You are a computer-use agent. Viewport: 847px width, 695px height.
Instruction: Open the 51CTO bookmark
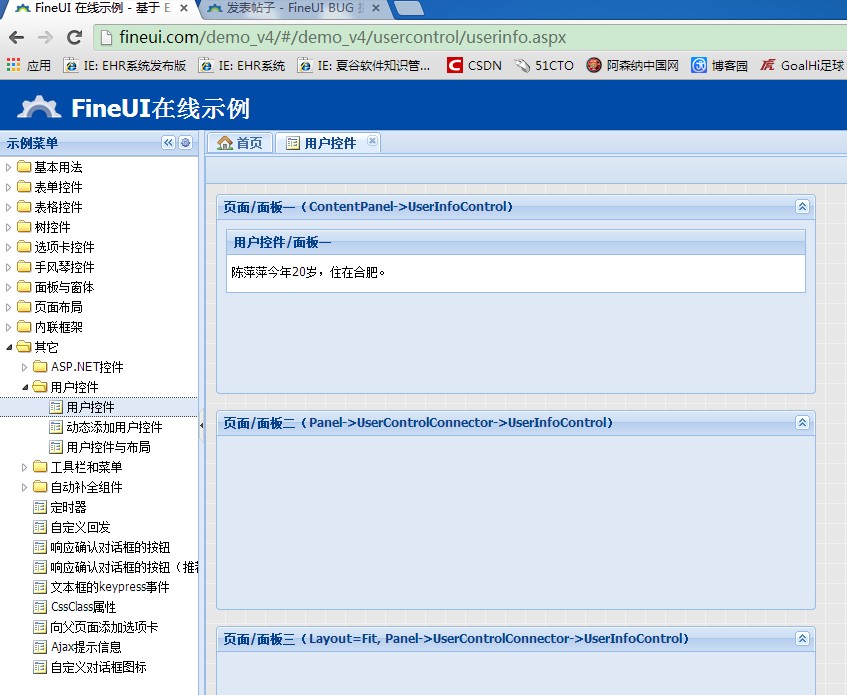pos(544,65)
